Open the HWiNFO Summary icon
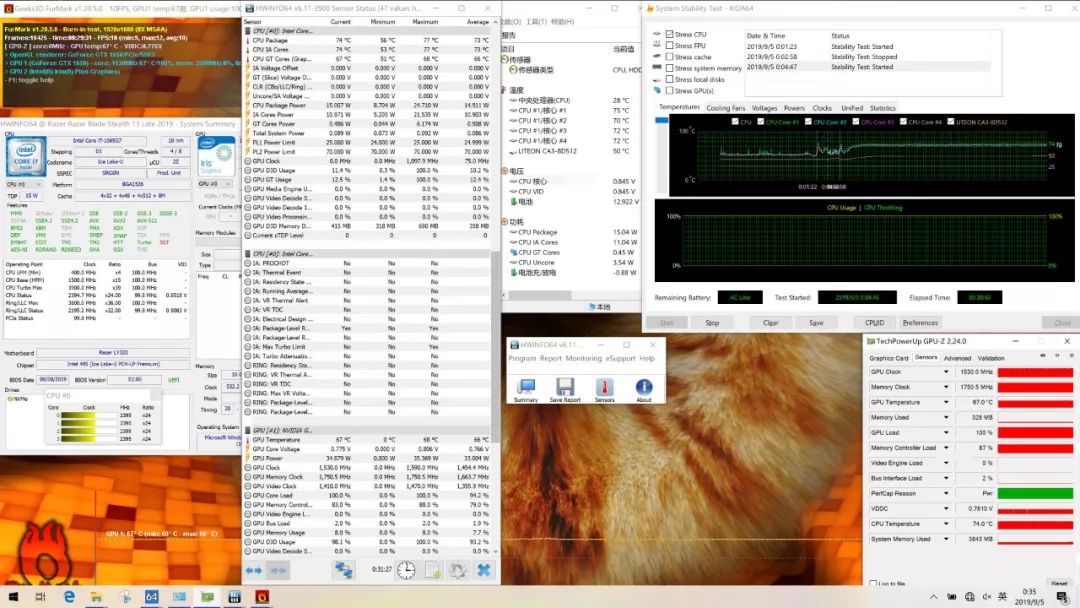 pos(526,387)
